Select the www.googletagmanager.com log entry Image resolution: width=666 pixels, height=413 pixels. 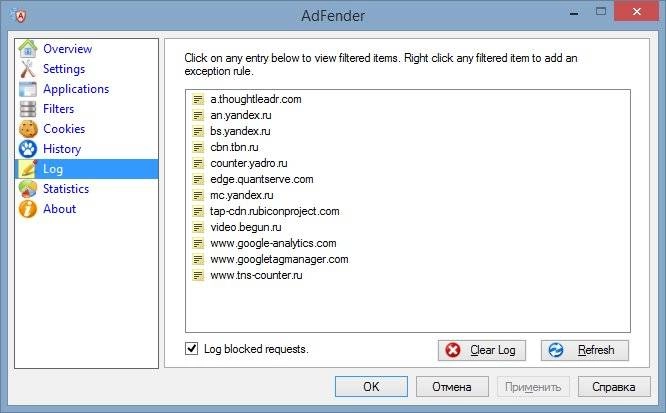[x=279, y=259]
